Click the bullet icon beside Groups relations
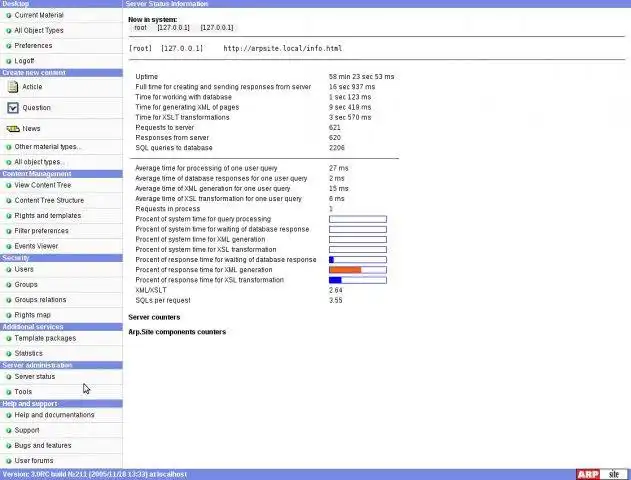This screenshot has height=480, width=631. (x=8, y=300)
